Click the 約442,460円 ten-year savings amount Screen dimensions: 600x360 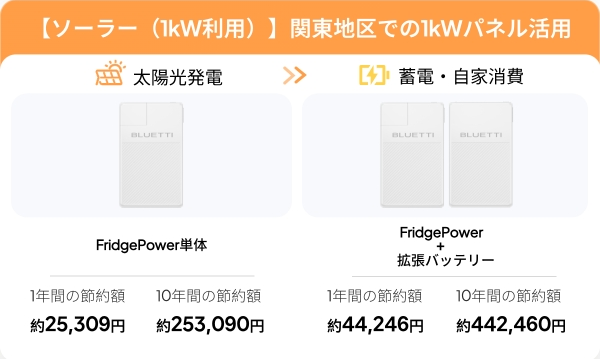pos(511,324)
